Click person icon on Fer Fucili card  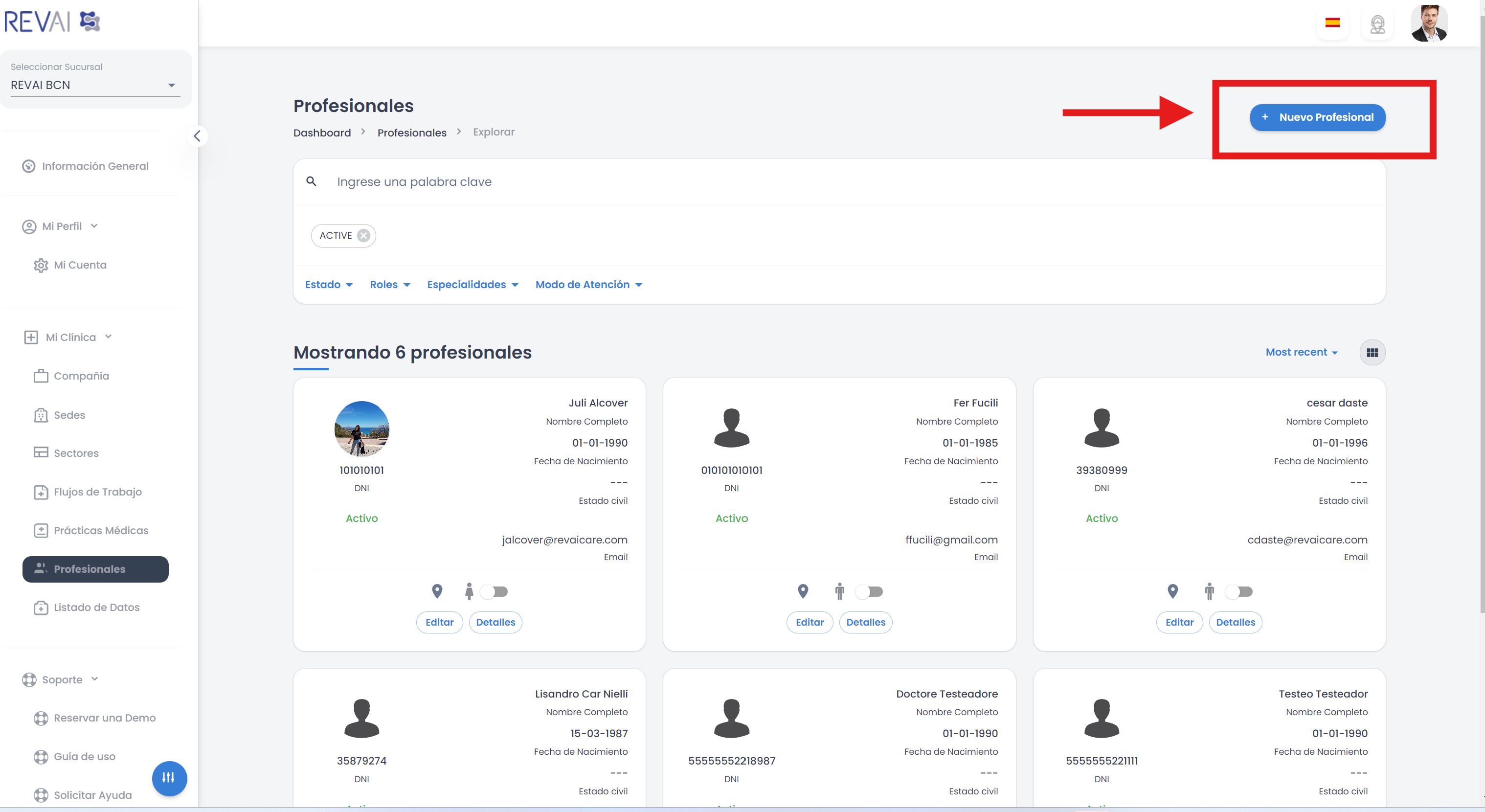pyautogui.click(x=839, y=591)
